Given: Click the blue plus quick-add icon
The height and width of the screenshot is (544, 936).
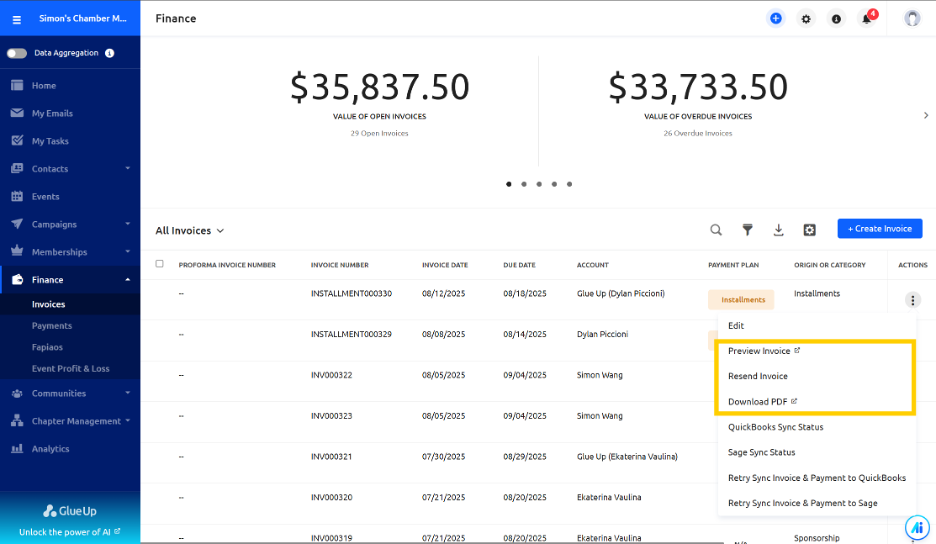Looking at the screenshot, I should (775, 19).
